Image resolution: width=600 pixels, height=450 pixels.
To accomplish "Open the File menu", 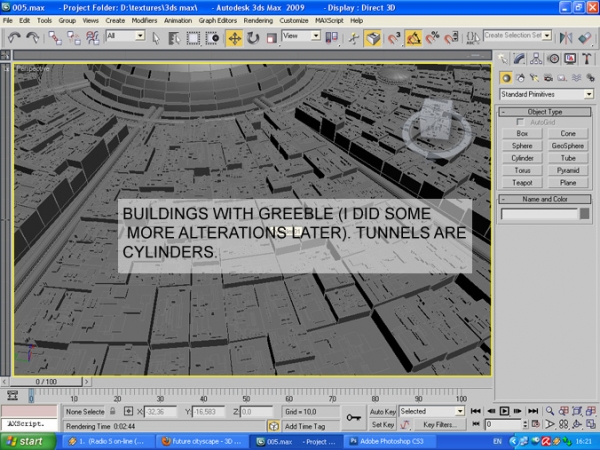I will (8, 20).
